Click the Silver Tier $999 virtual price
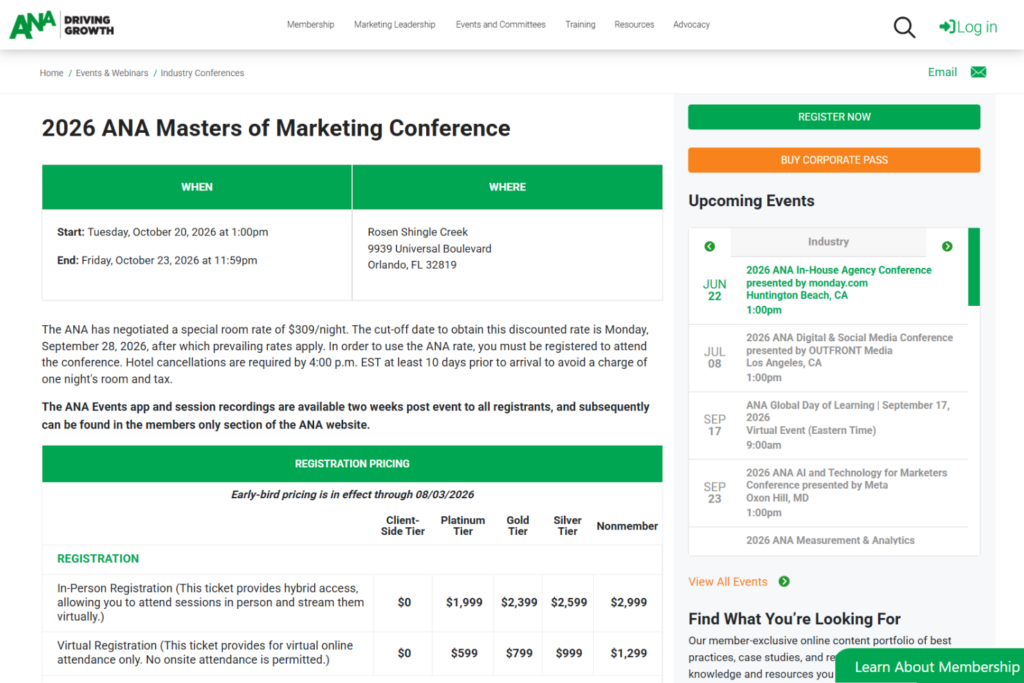This screenshot has height=683, width=1024. tap(568, 653)
